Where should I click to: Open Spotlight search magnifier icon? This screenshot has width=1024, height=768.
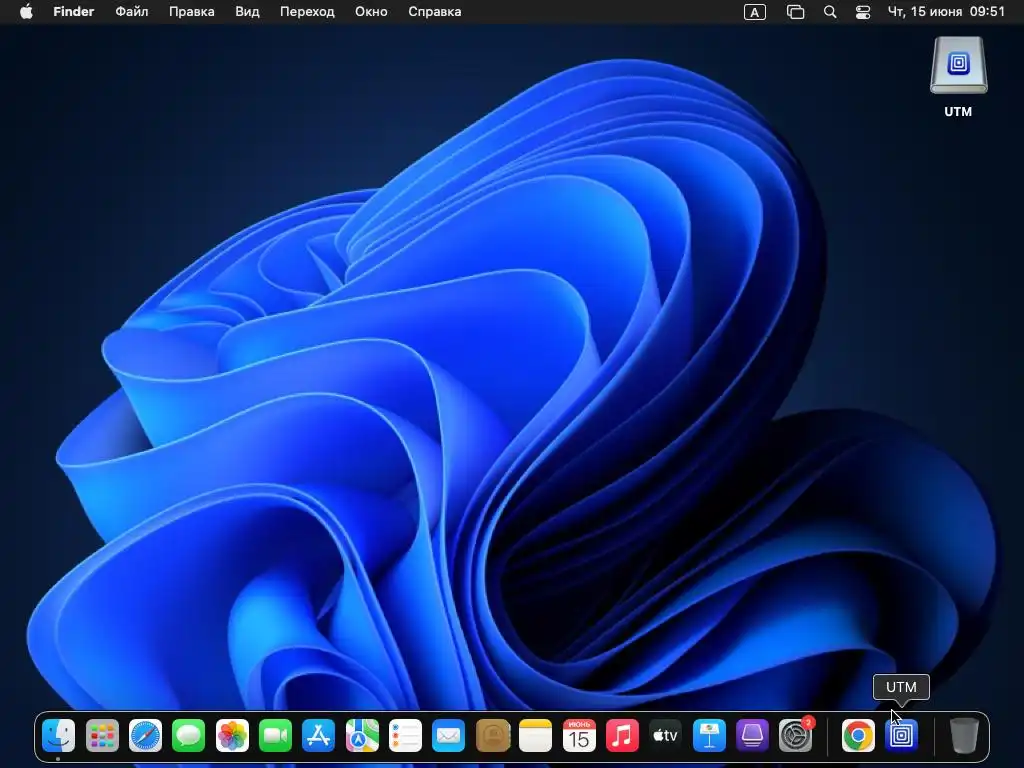830,12
